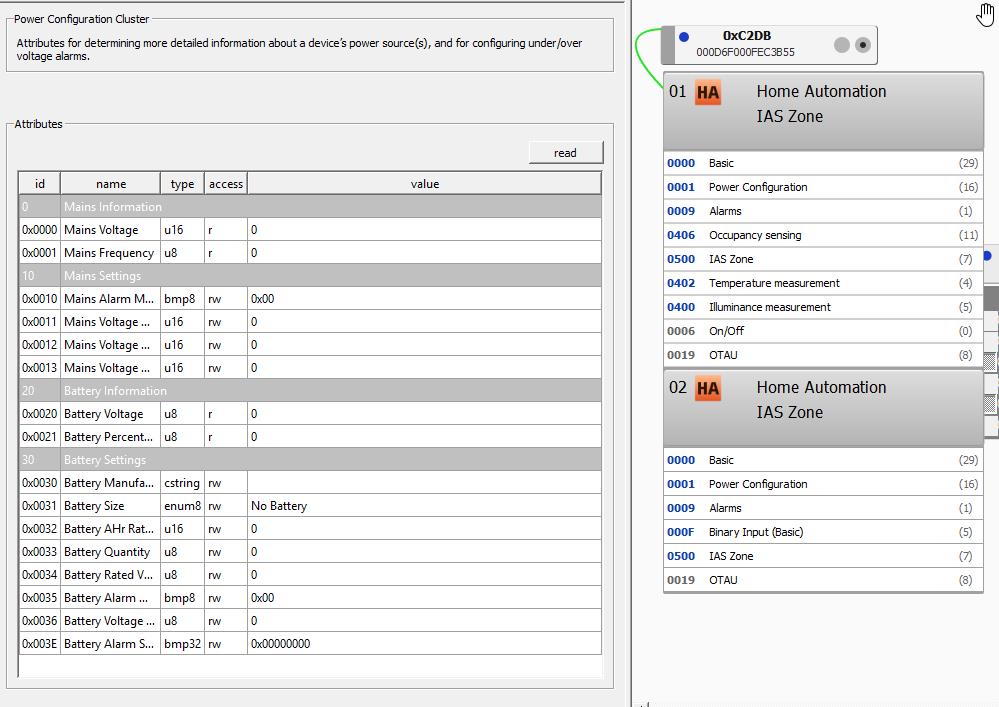Select the Mains Frequency attribute row

310,253
